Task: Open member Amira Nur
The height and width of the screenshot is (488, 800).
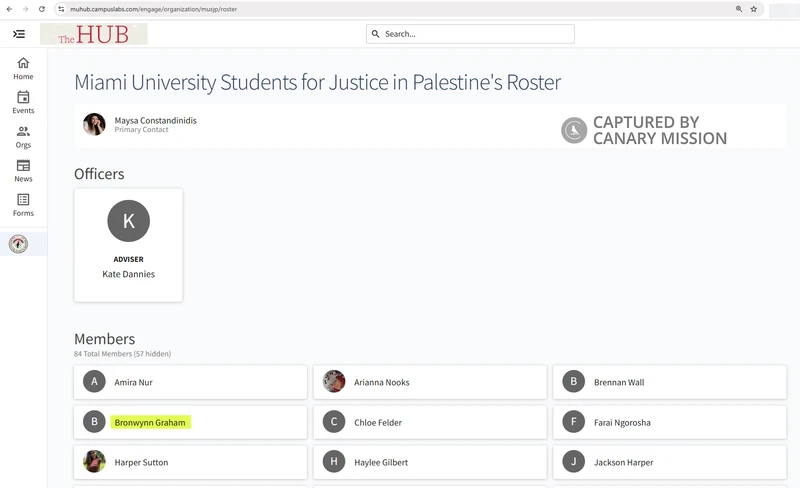Action: (190, 382)
